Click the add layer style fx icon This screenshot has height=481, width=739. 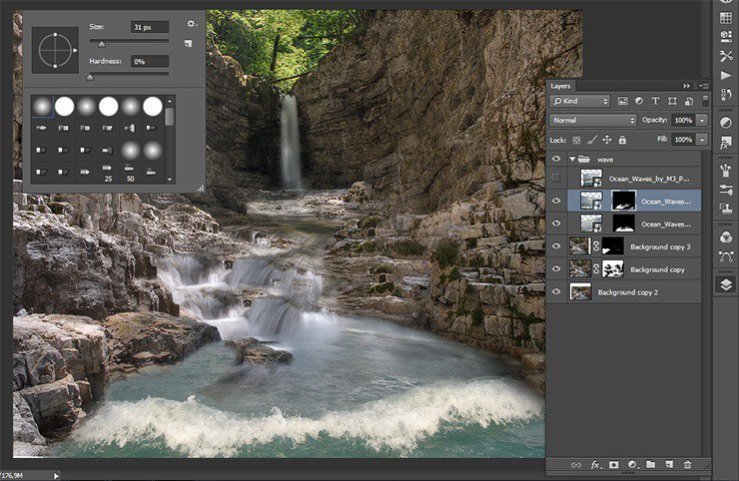tap(595, 464)
